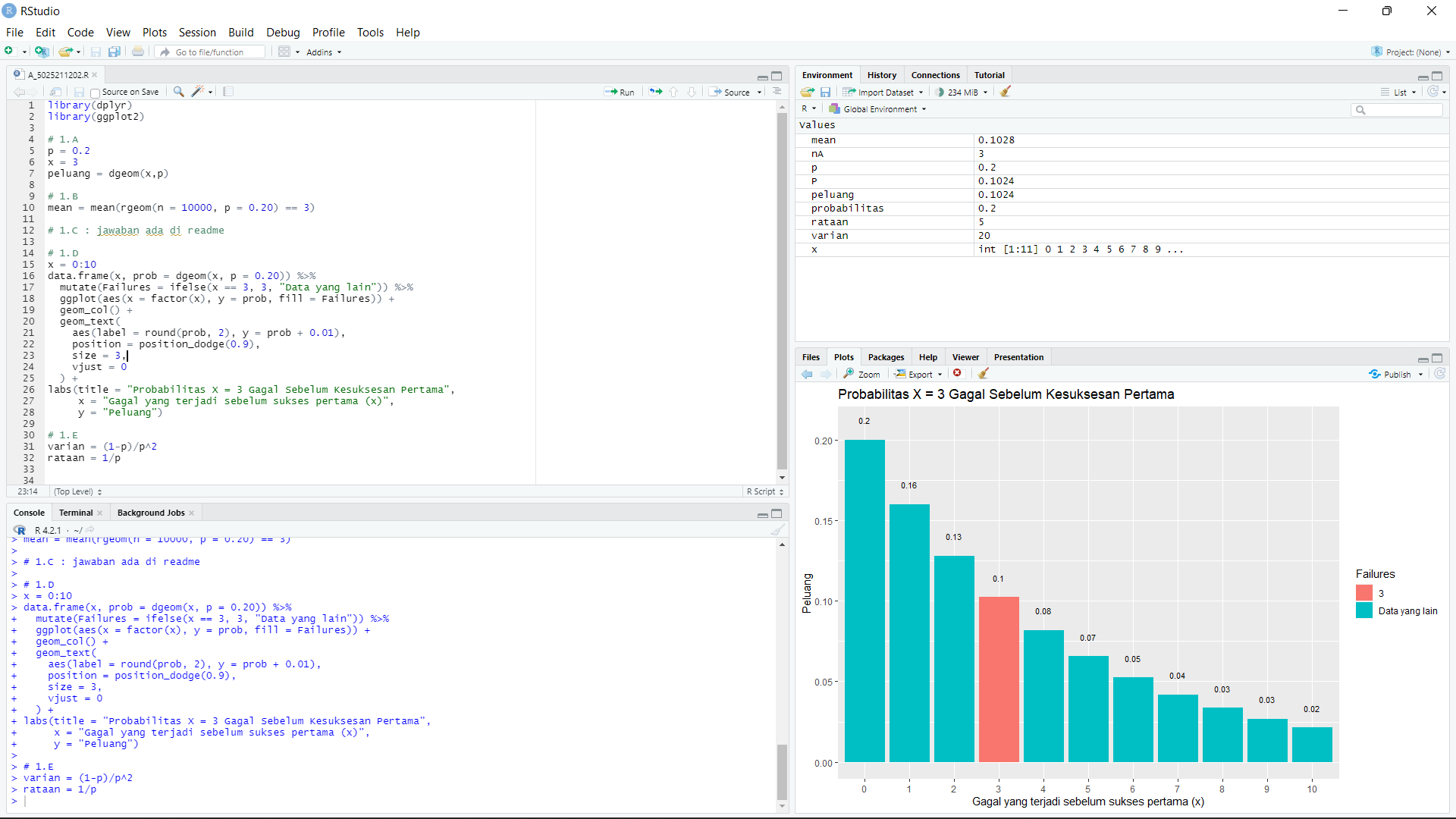The height and width of the screenshot is (819, 1456).
Task: Open the Export plot dropdown
Action: tap(918, 374)
